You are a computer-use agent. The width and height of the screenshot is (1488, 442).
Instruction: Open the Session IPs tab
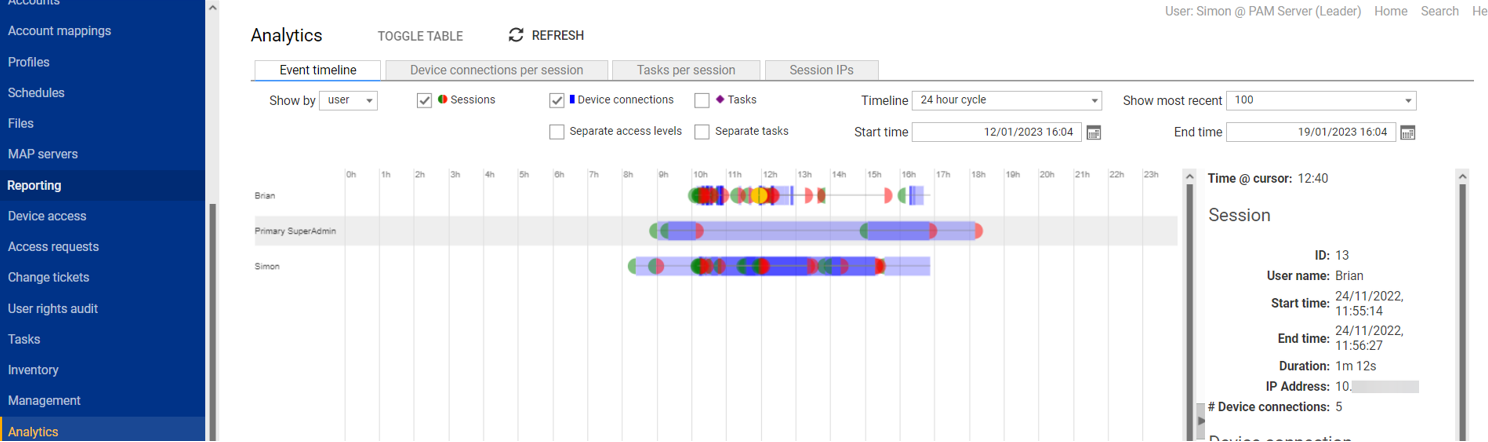[821, 70]
